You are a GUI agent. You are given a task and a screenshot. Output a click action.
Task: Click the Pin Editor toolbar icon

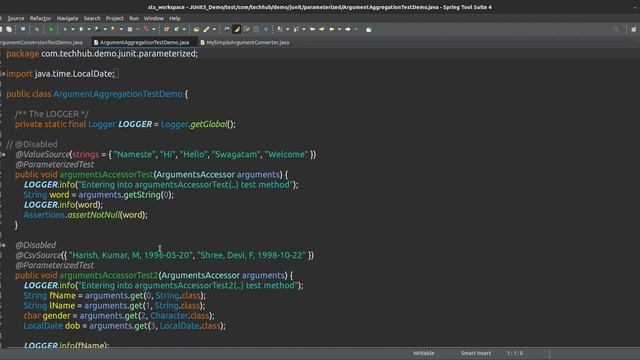coord(369,29)
